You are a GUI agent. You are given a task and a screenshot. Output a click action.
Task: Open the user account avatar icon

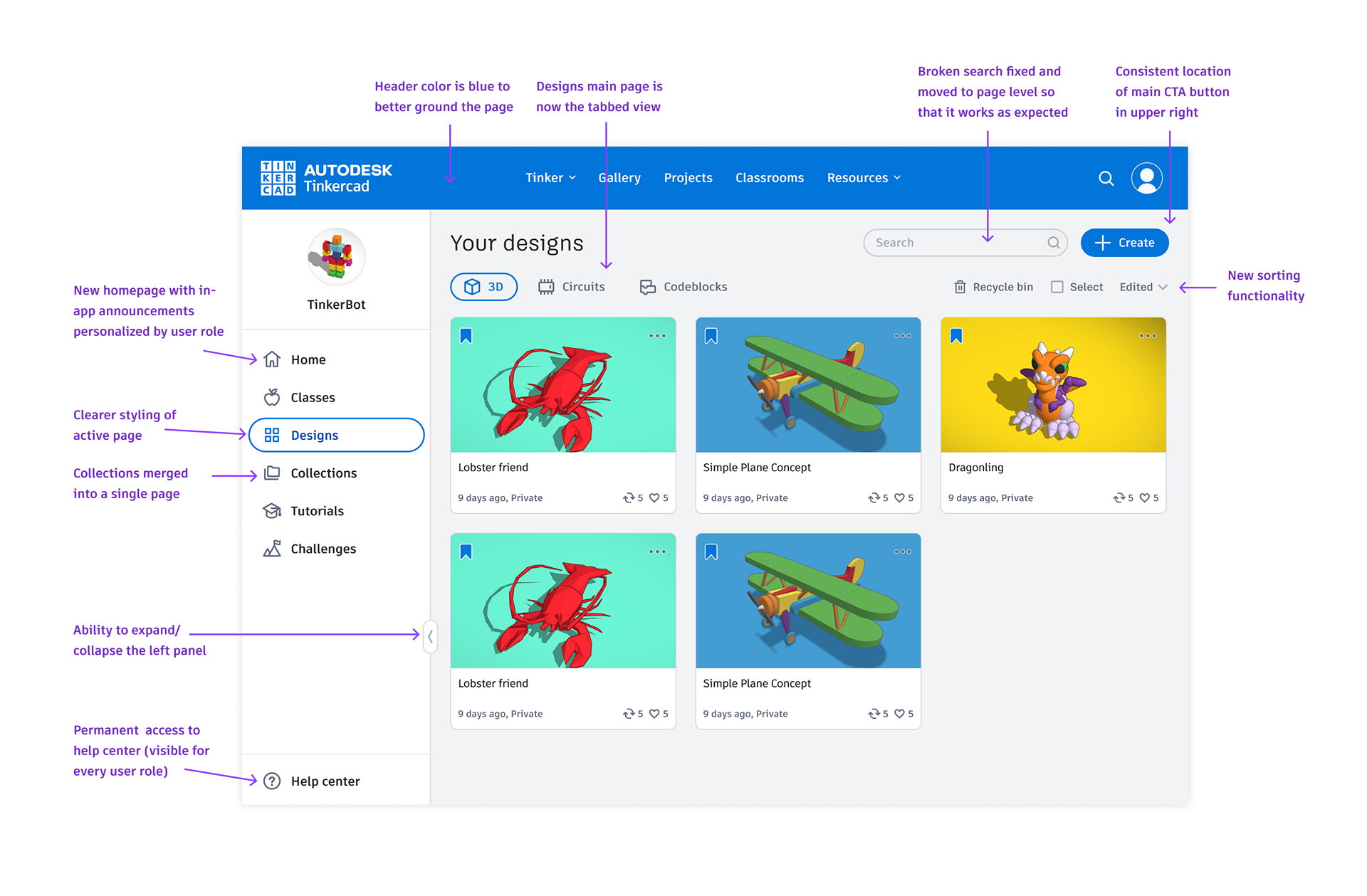coord(1146,178)
